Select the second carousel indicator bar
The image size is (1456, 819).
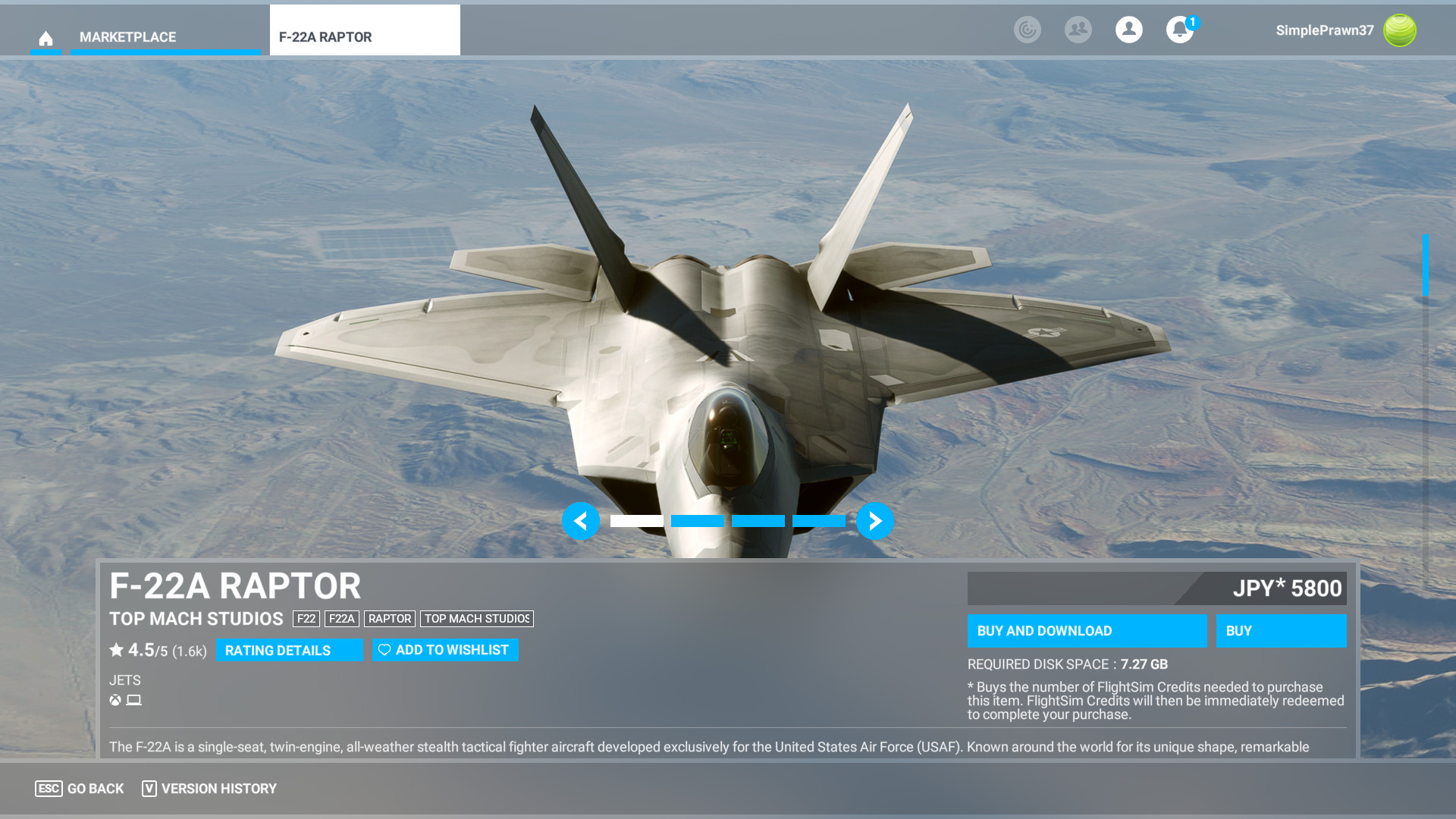coord(697,521)
